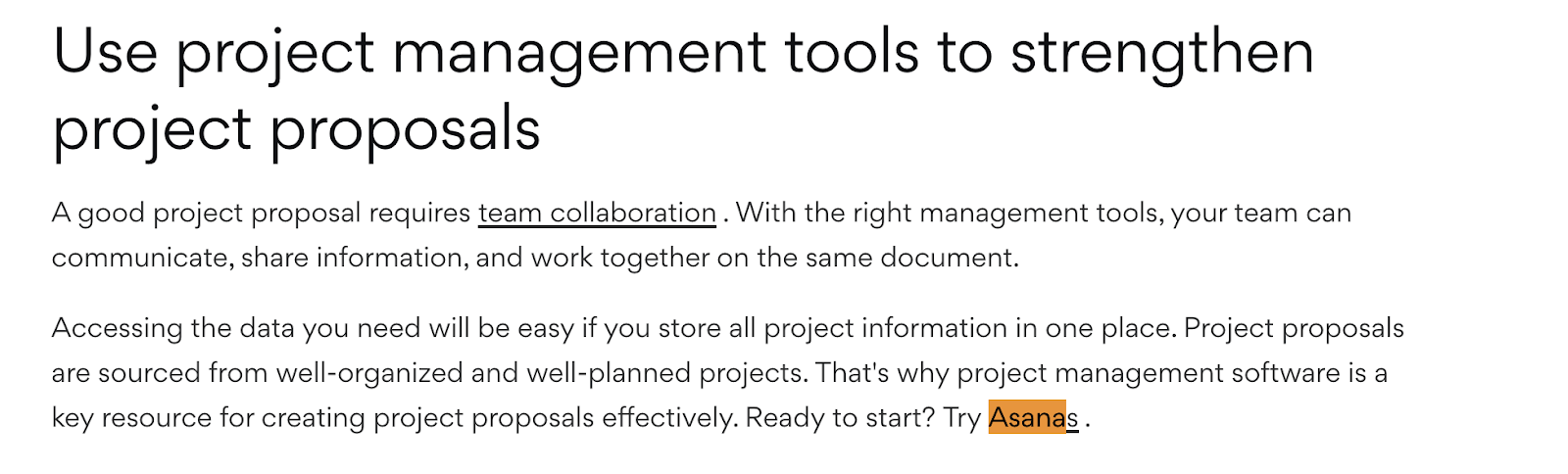Open the team collaboration link
This screenshot has width=1568, height=474.
[x=597, y=213]
